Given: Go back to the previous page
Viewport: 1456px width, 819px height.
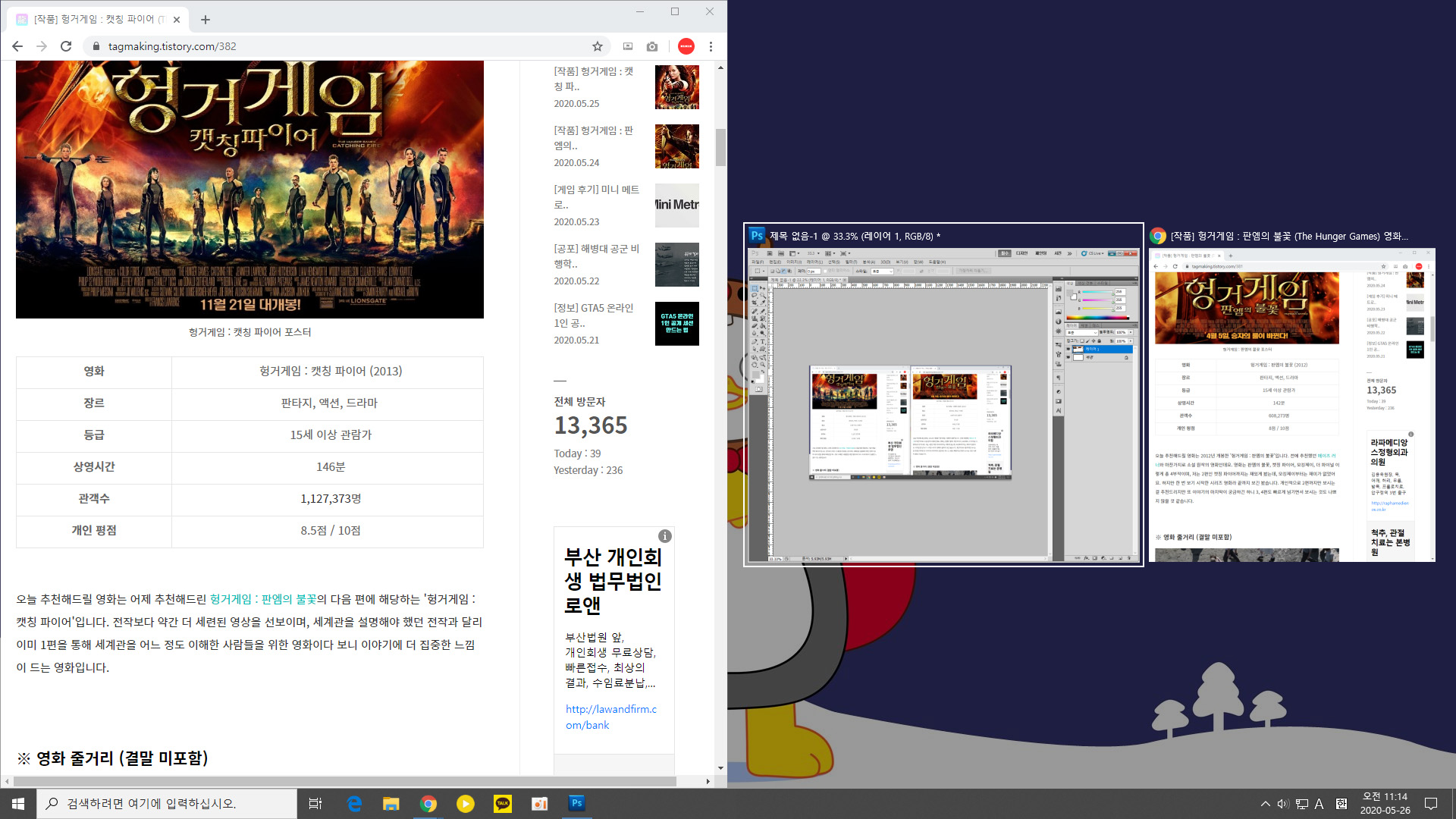Looking at the screenshot, I should coord(17,46).
